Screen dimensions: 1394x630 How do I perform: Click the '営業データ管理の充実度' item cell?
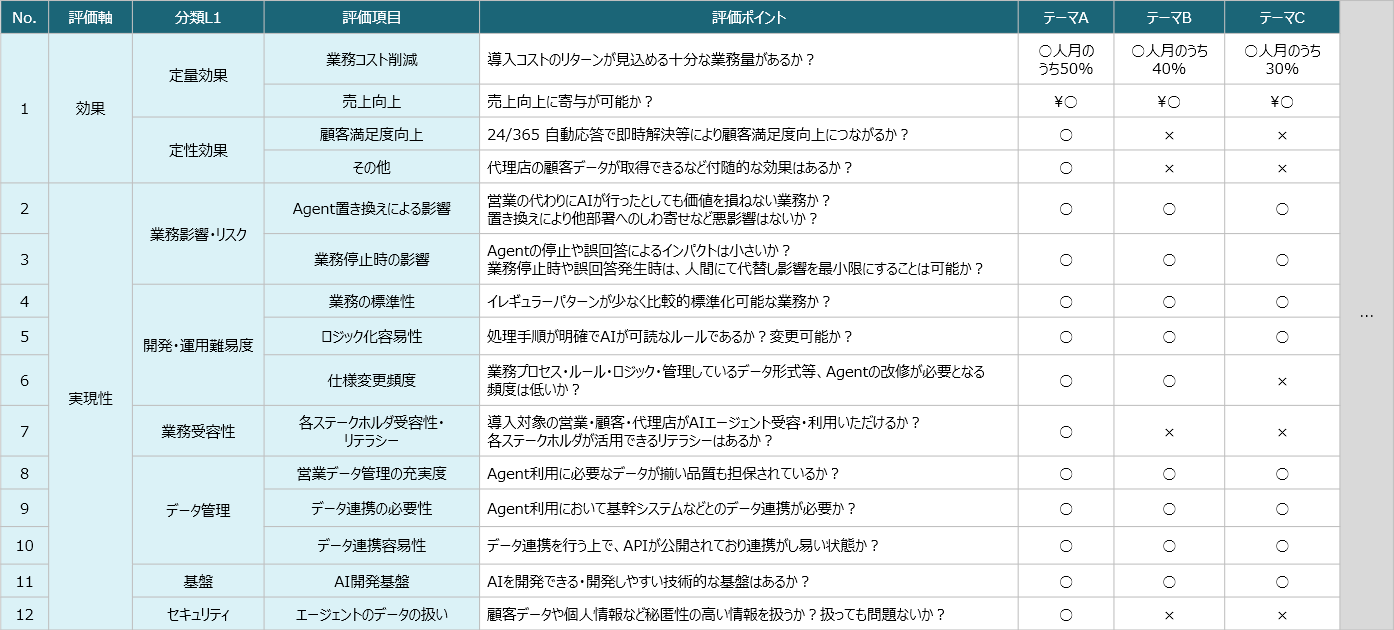(x=372, y=473)
